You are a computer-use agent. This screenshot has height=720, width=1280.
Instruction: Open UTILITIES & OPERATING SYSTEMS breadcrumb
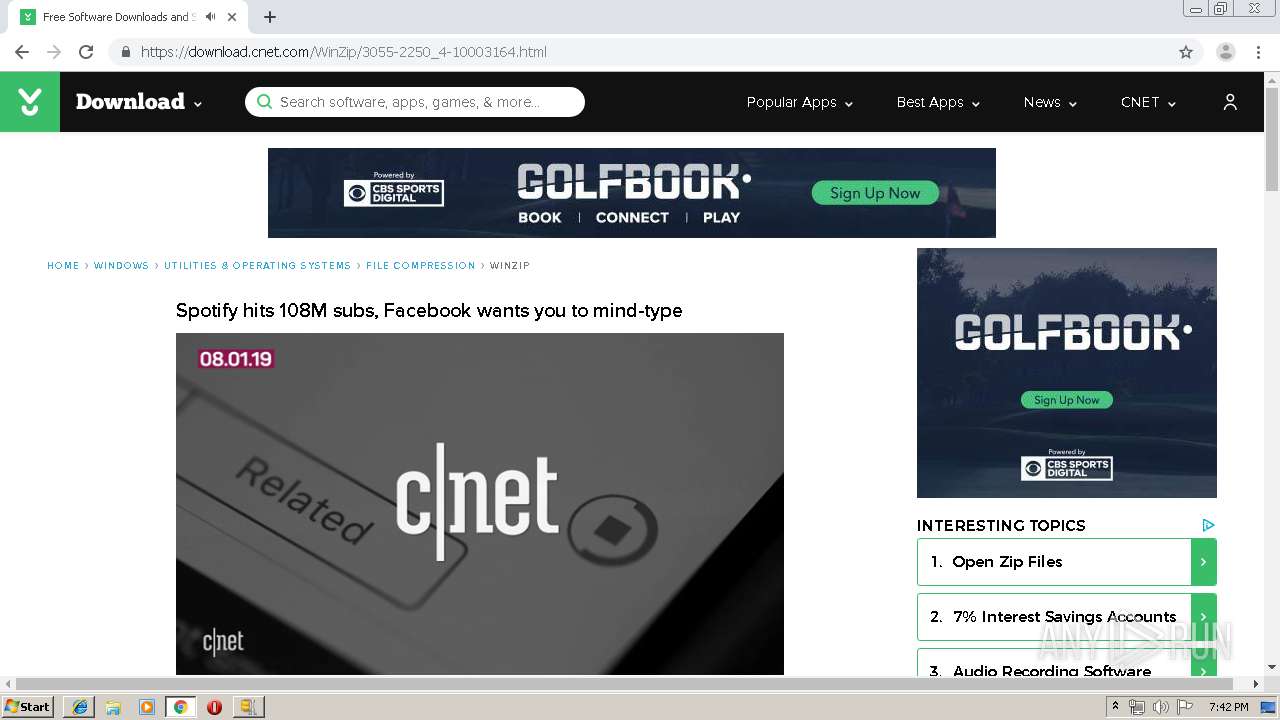[258, 266]
